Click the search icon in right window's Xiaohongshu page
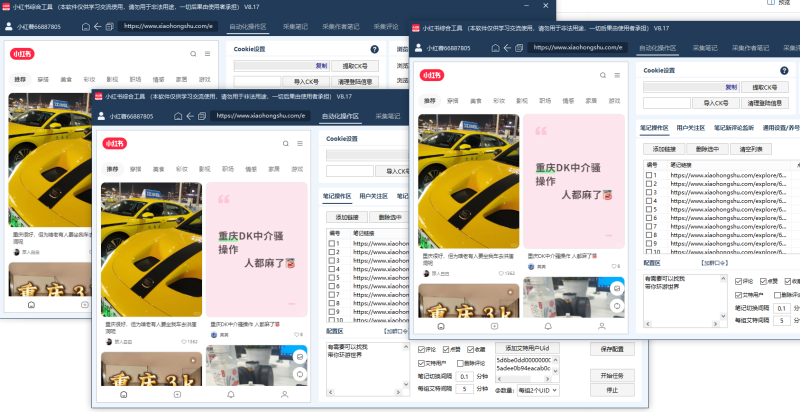The image size is (800, 412). [x=603, y=75]
